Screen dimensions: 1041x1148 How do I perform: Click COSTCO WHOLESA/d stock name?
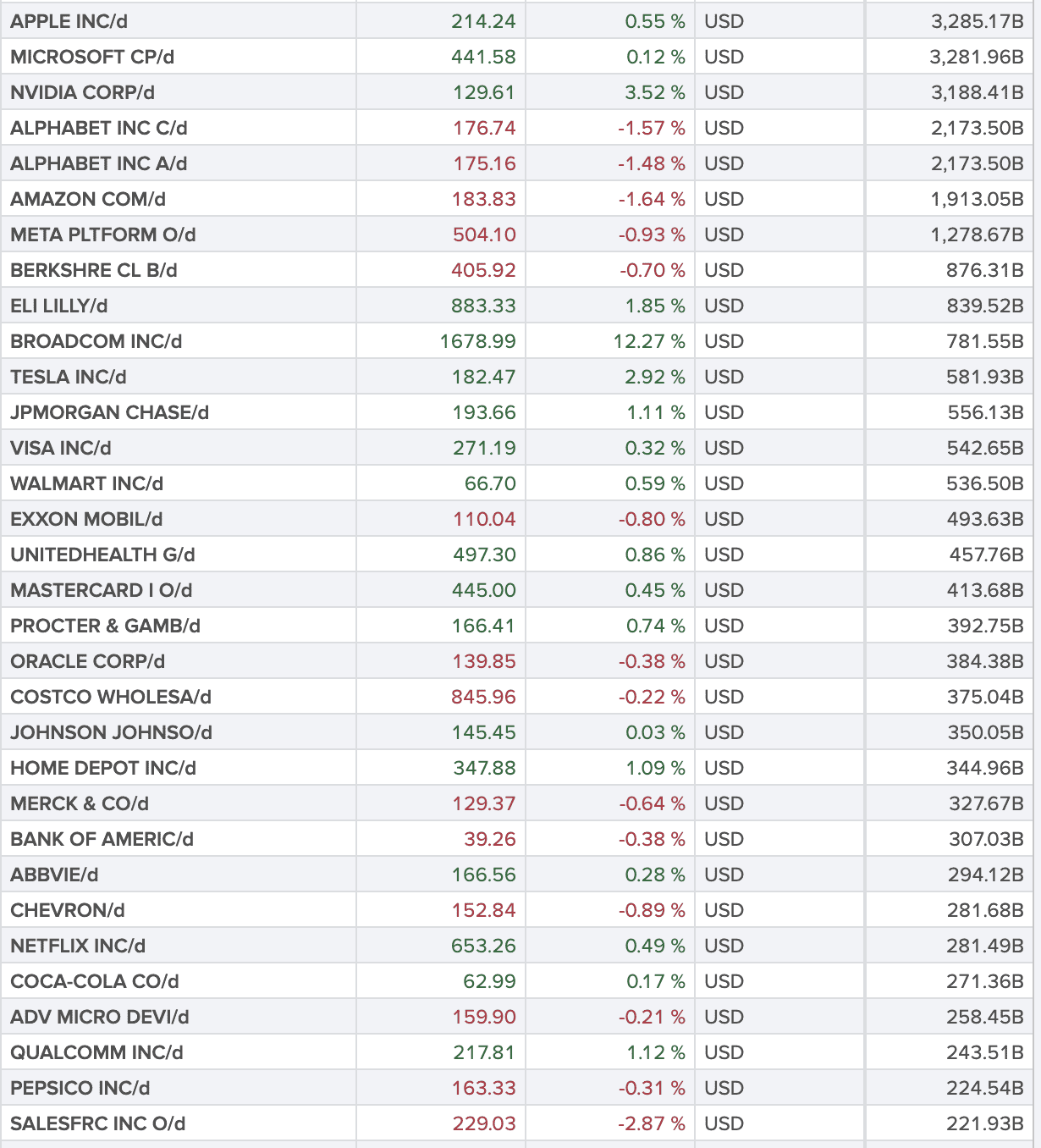tap(111, 697)
